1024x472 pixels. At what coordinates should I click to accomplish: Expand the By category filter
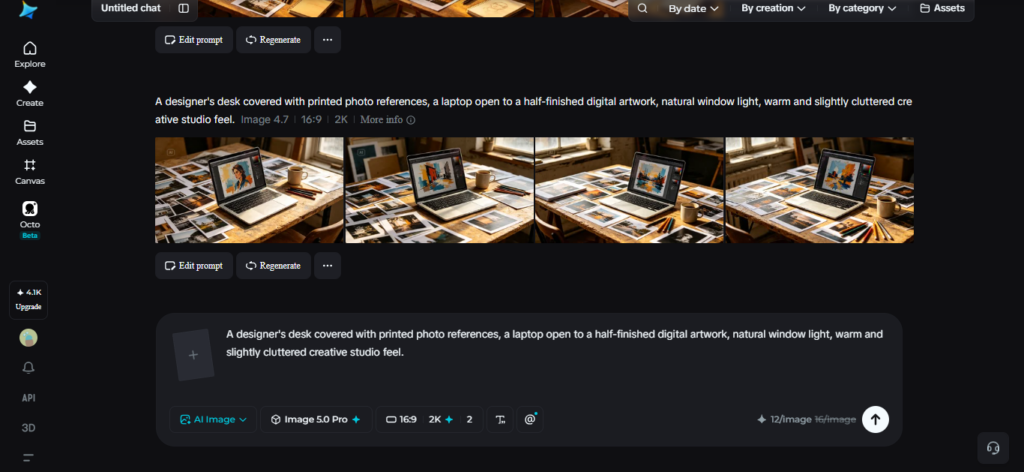pos(862,8)
